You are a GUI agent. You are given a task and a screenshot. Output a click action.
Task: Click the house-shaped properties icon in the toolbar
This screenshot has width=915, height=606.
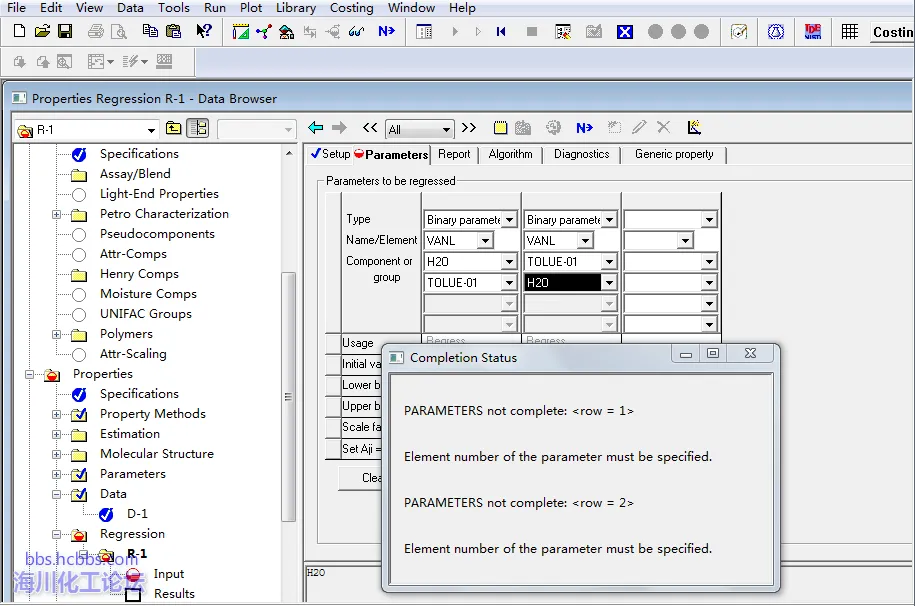click(x=286, y=32)
